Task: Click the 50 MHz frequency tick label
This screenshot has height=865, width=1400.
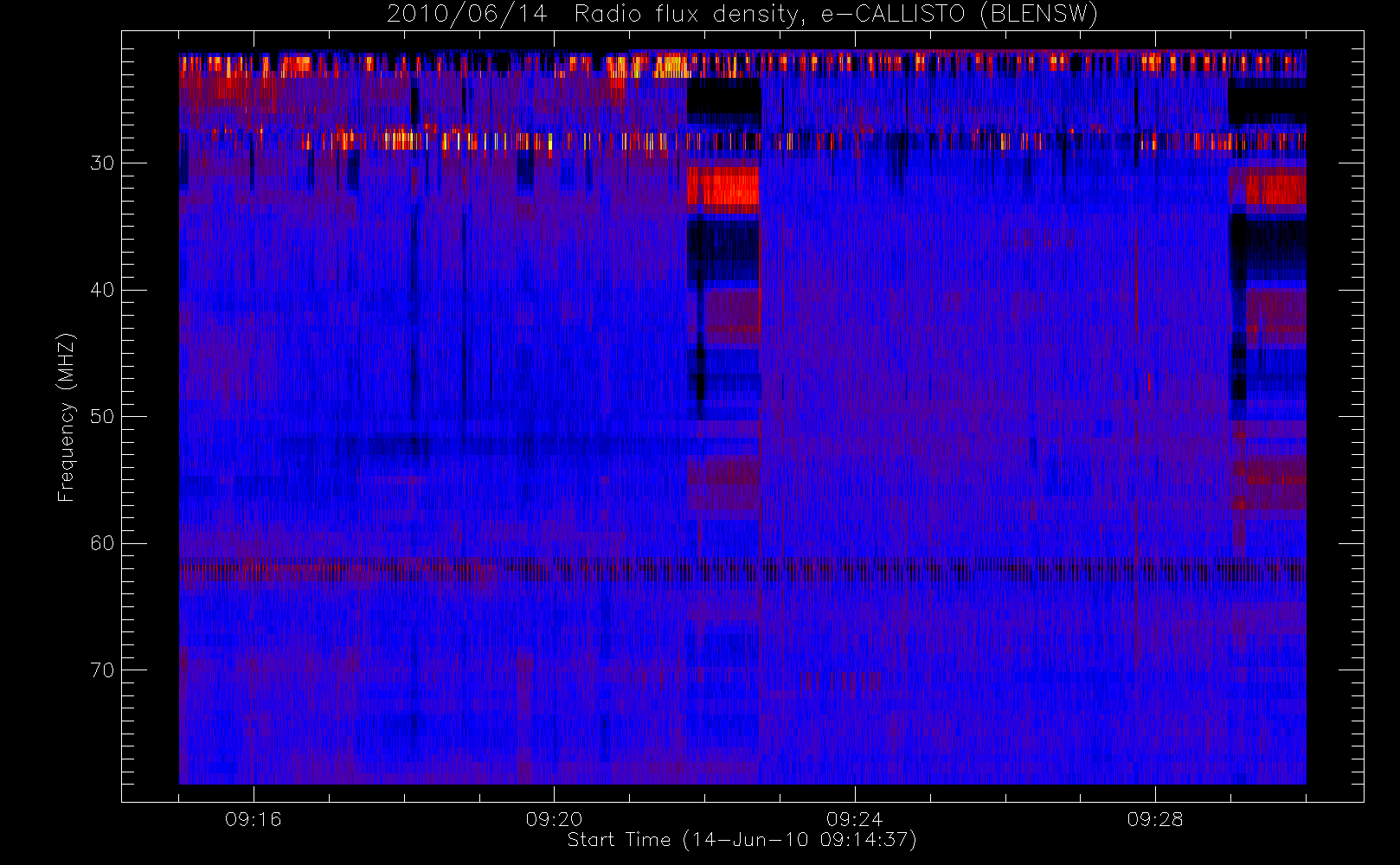Action: (102, 417)
